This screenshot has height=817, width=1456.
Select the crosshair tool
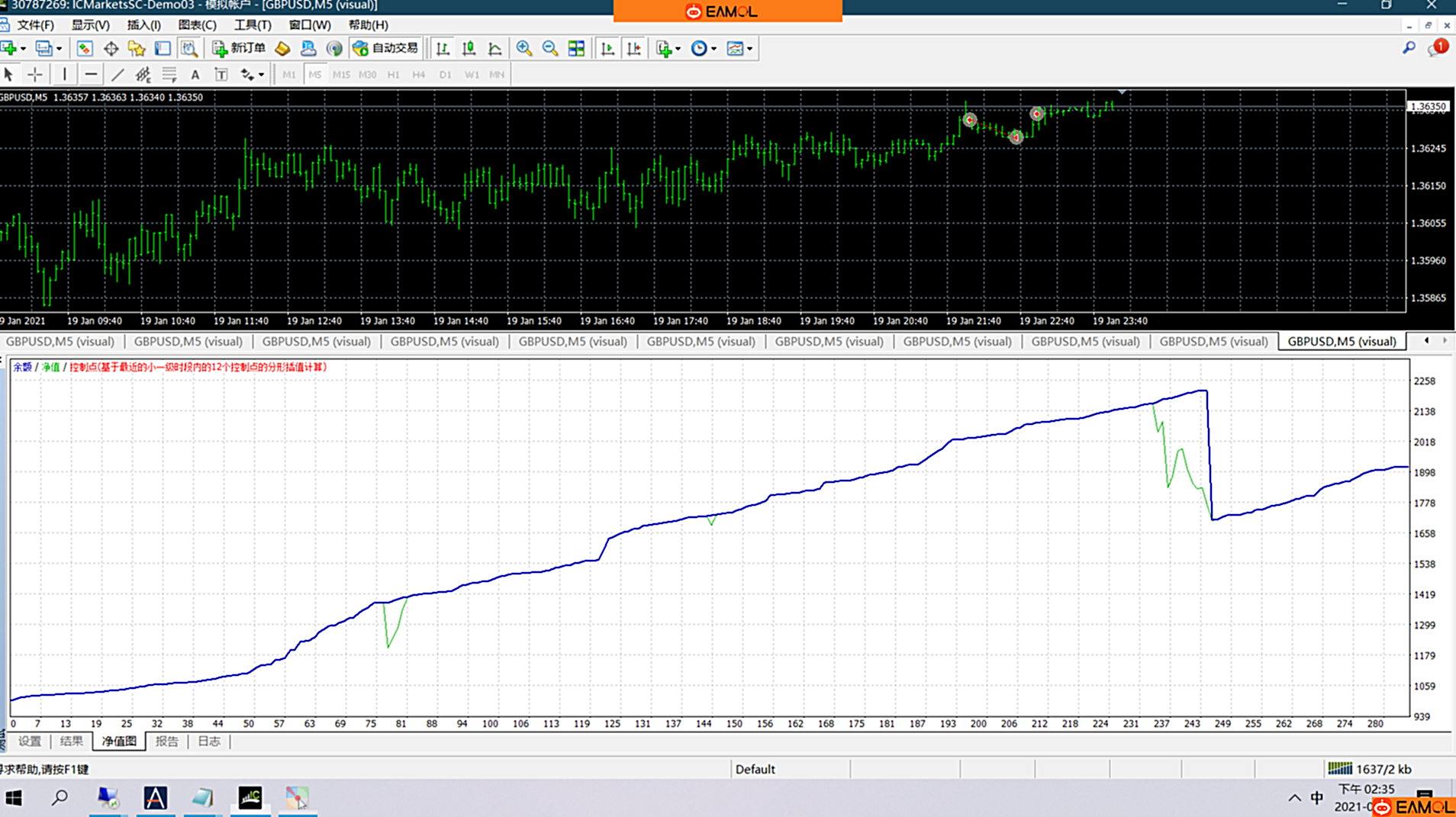35,74
